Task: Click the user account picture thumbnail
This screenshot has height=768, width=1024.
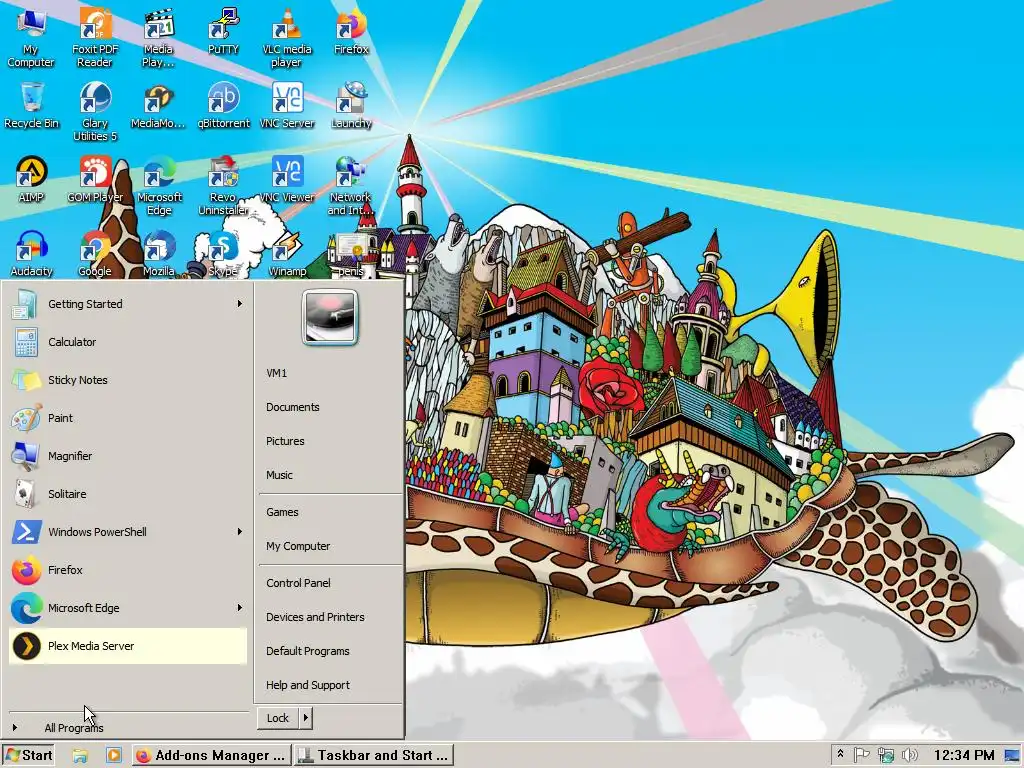Action: point(330,317)
